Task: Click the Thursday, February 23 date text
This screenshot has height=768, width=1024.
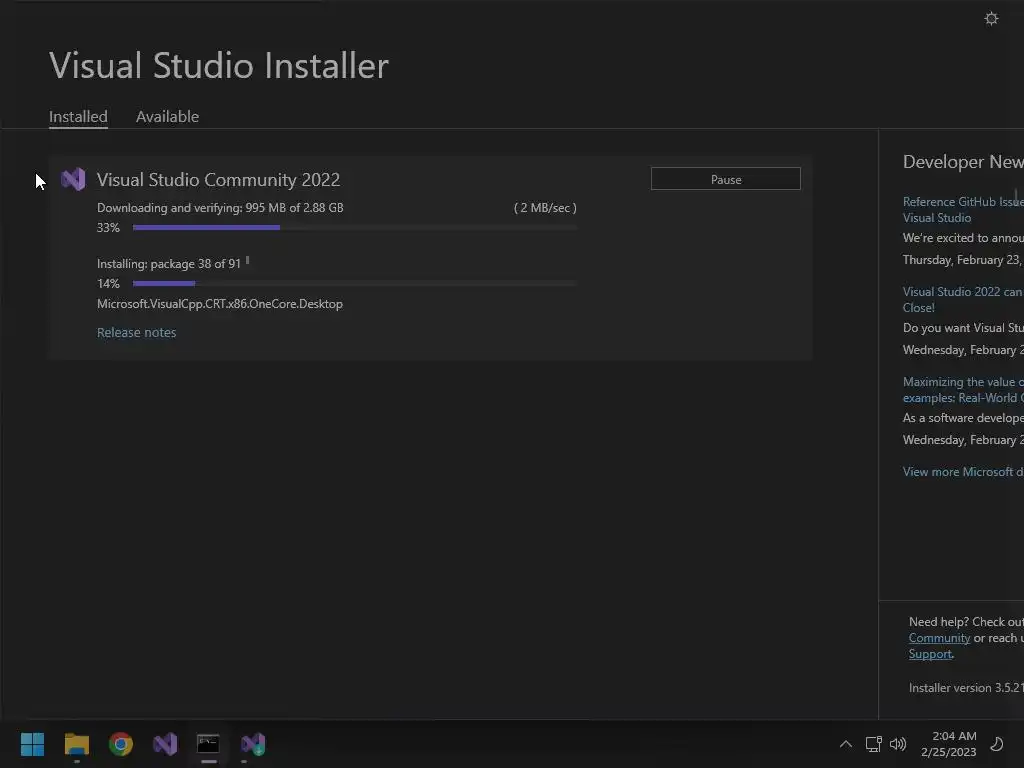Action: (963, 260)
